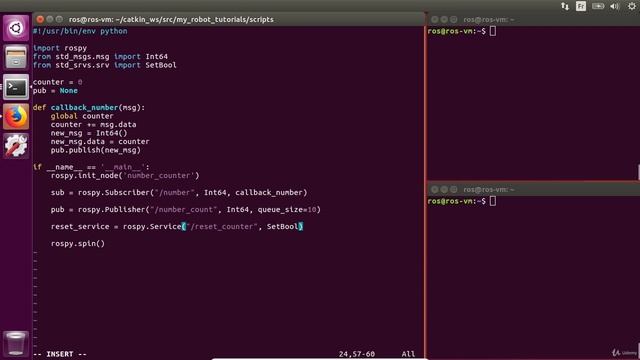Open the Files manager in the dock
The height and width of the screenshot is (360, 640).
coord(16,57)
